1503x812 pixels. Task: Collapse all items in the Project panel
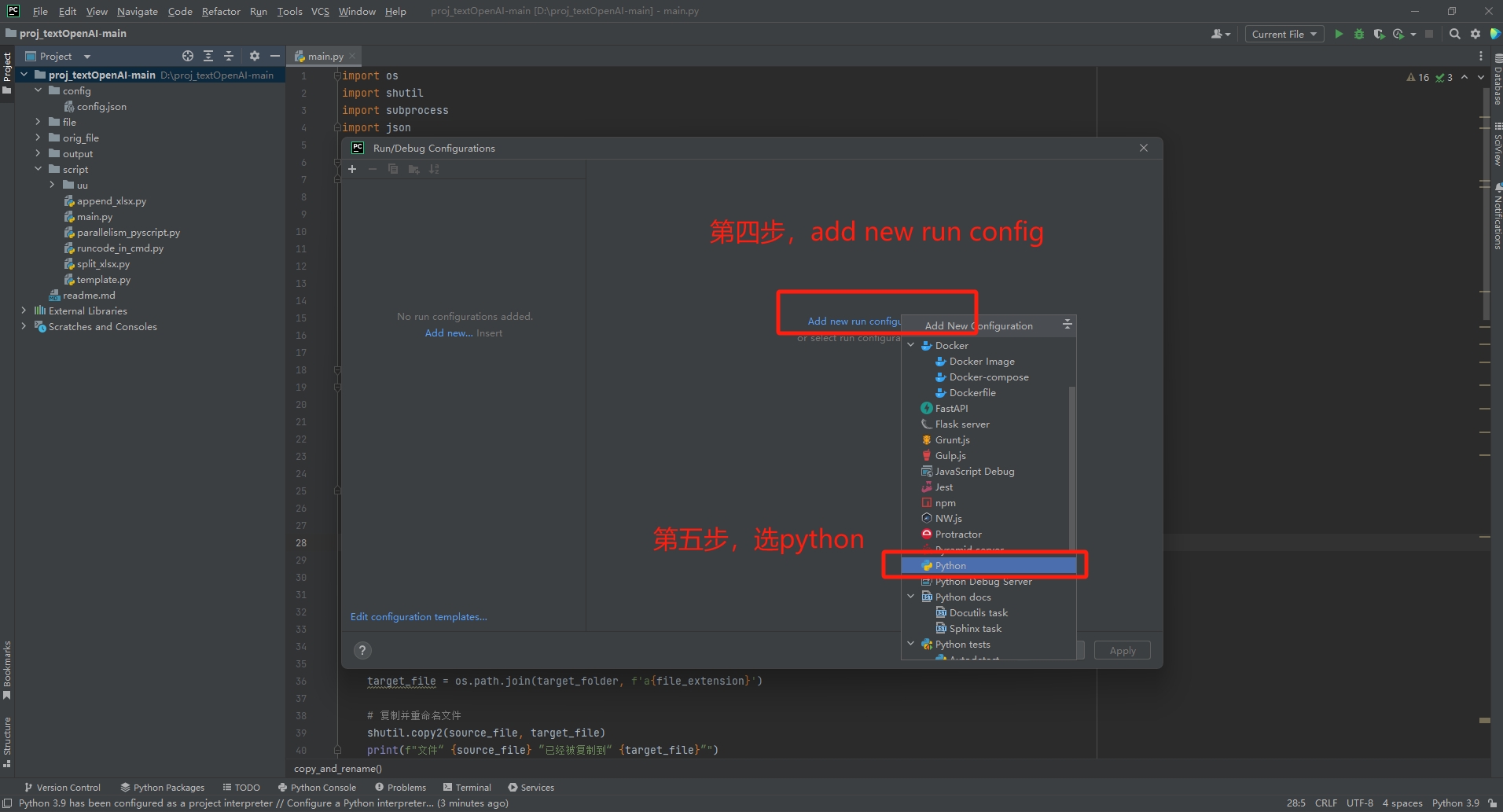click(x=229, y=56)
